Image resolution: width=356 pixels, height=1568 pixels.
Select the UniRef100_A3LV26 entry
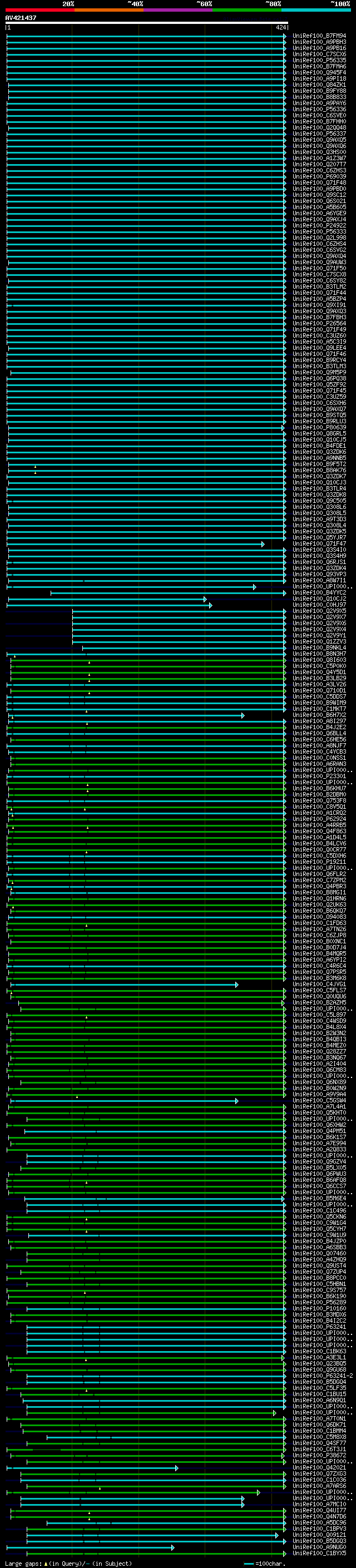pos(319,684)
